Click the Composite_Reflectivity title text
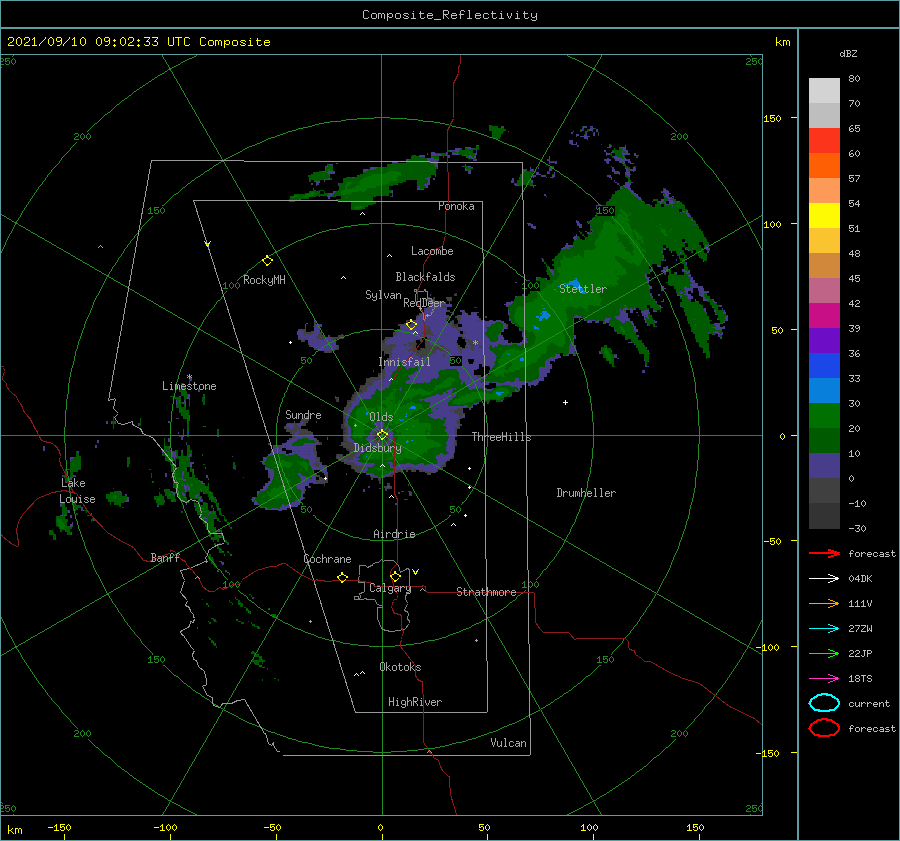The image size is (900, 841). click(450, 15)
